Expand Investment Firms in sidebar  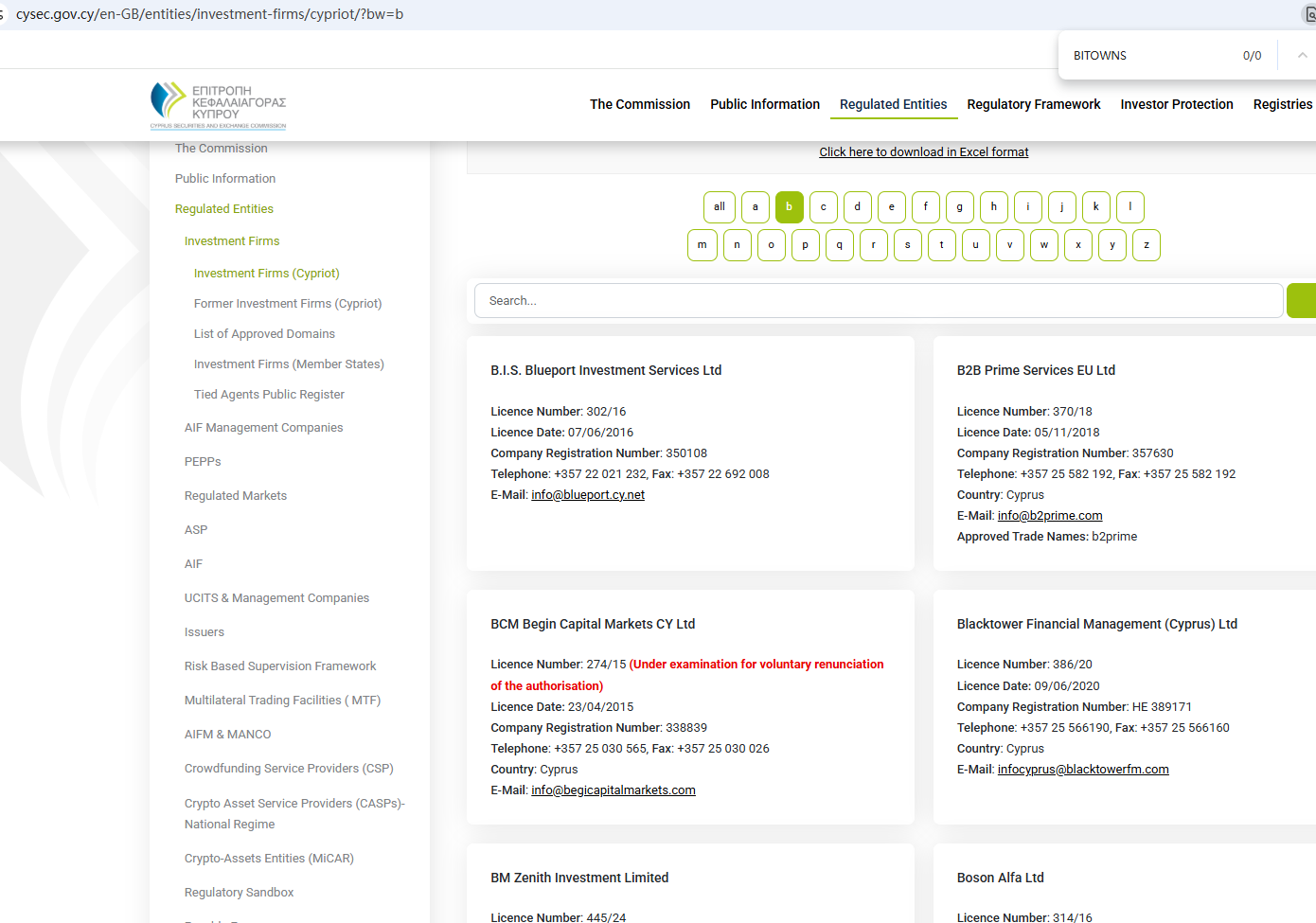[x=232, y=241]
